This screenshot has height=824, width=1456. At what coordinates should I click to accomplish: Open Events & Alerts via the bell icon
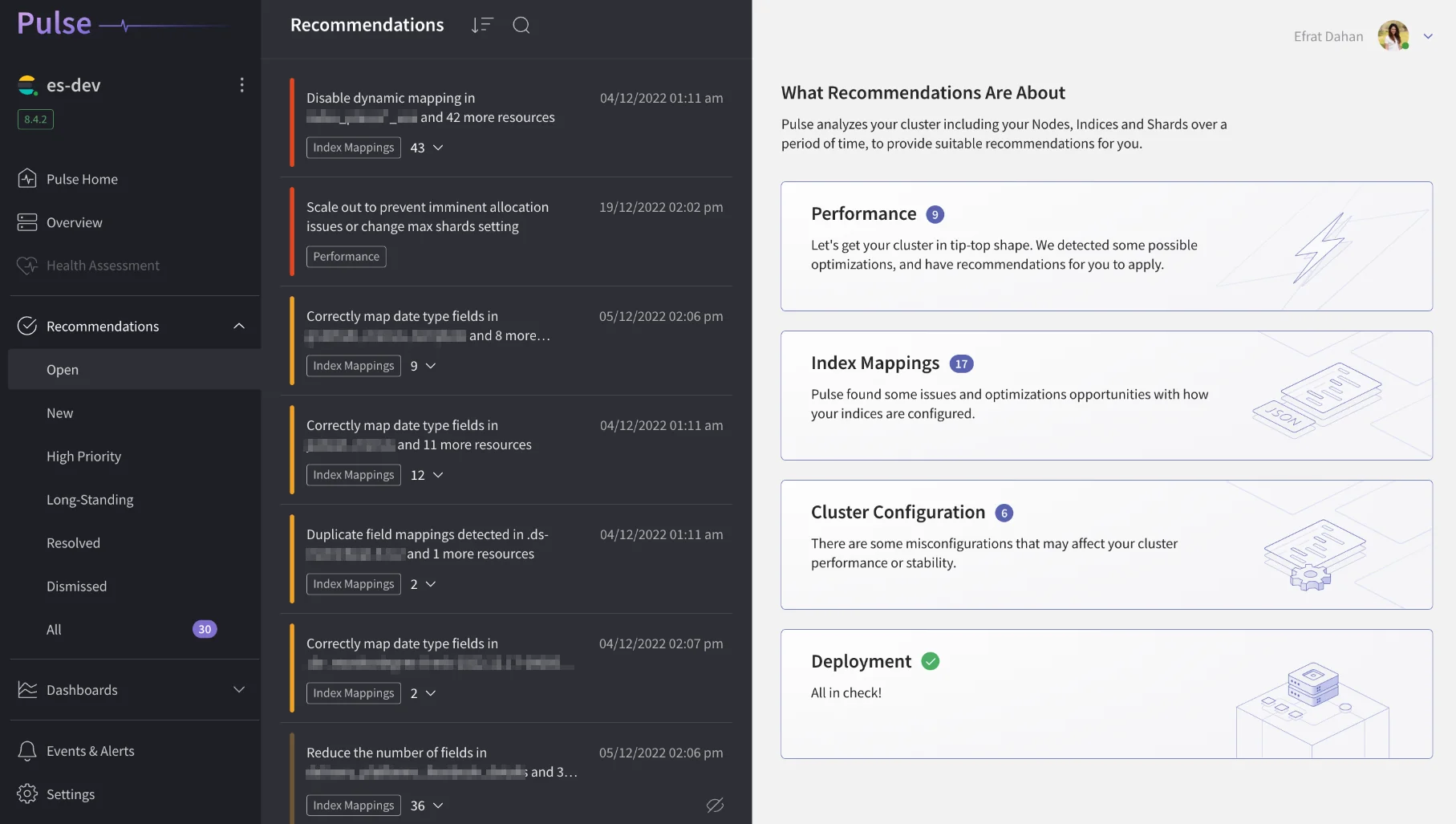click(26, 751)
